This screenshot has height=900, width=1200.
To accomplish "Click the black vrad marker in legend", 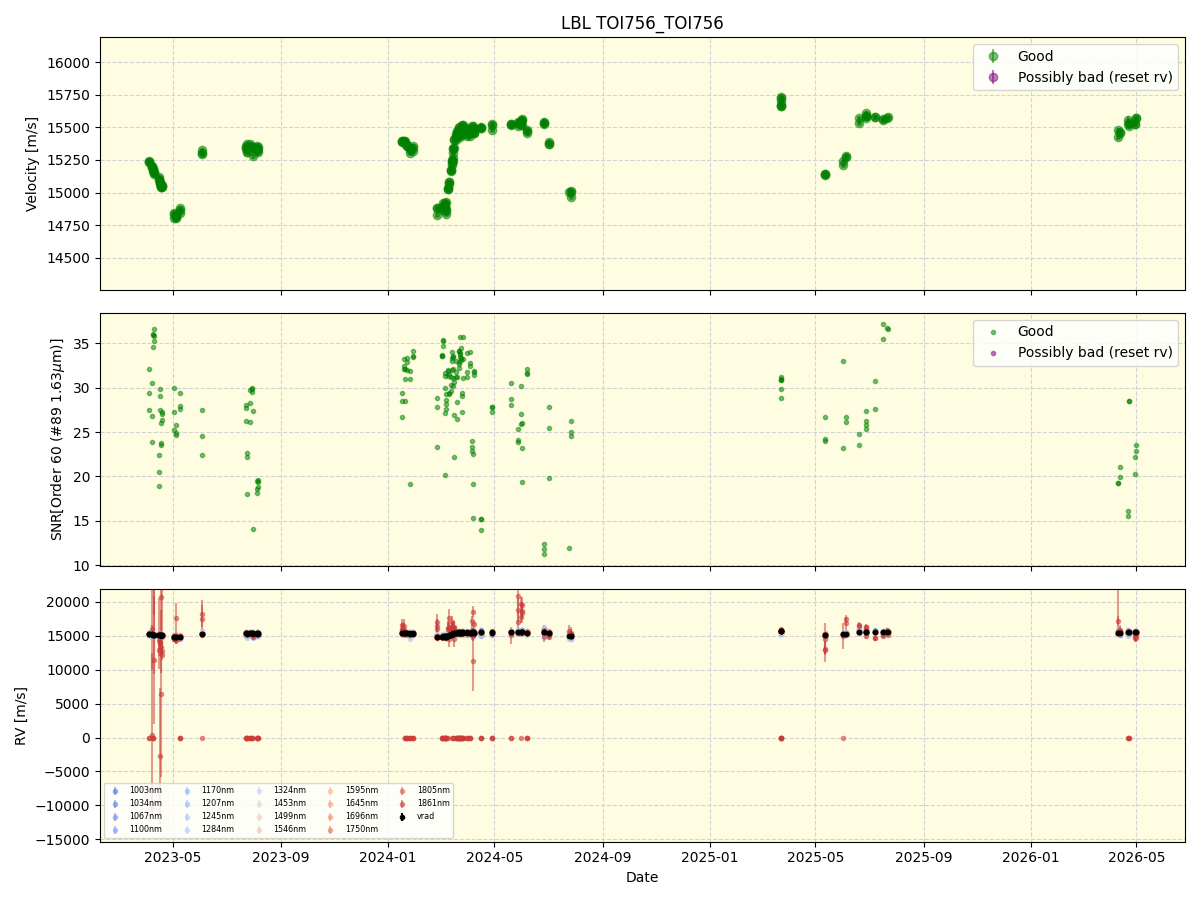I will tap(402, 816).
